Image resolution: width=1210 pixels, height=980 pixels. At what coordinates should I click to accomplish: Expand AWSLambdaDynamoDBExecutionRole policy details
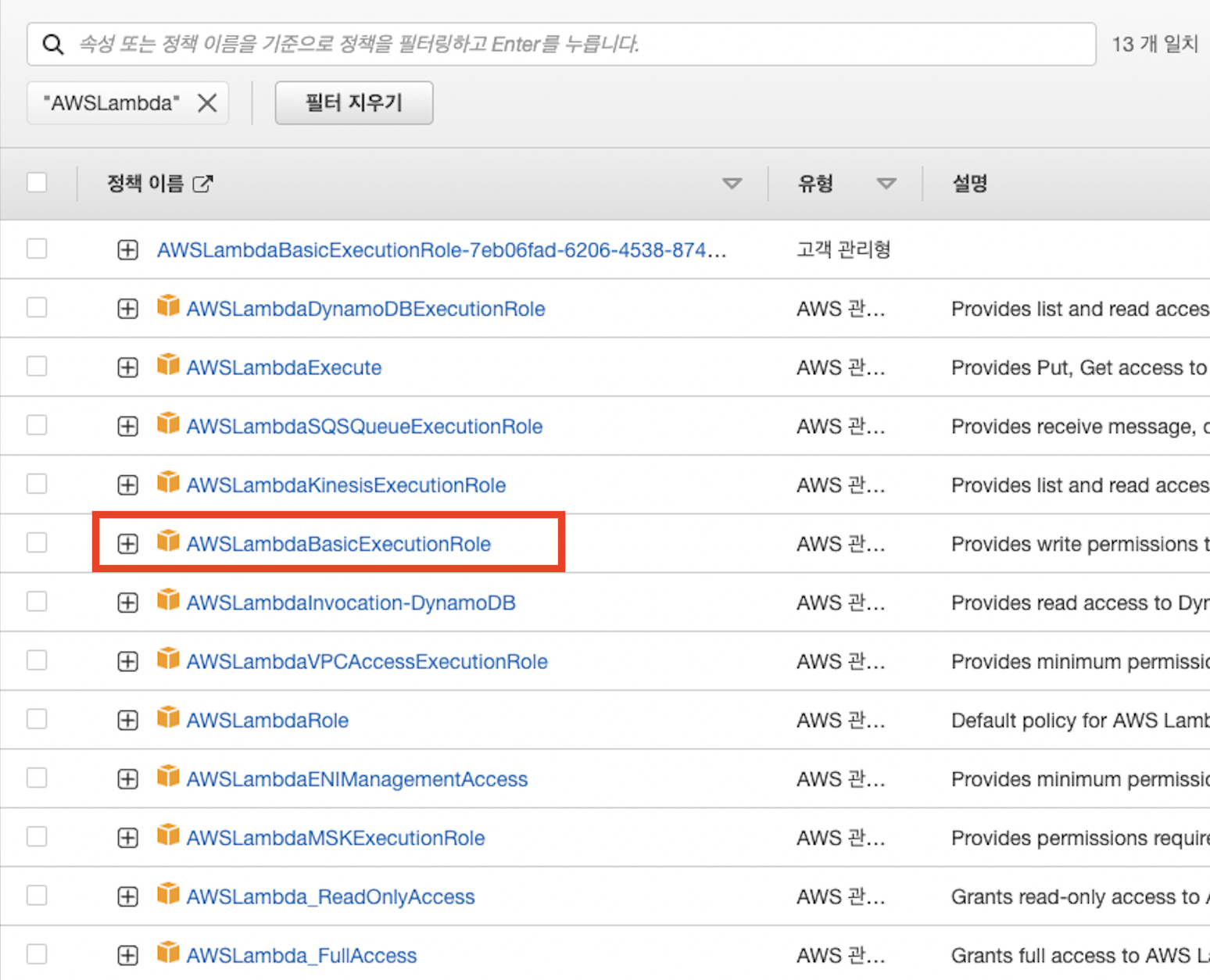(x=127, y=309)
